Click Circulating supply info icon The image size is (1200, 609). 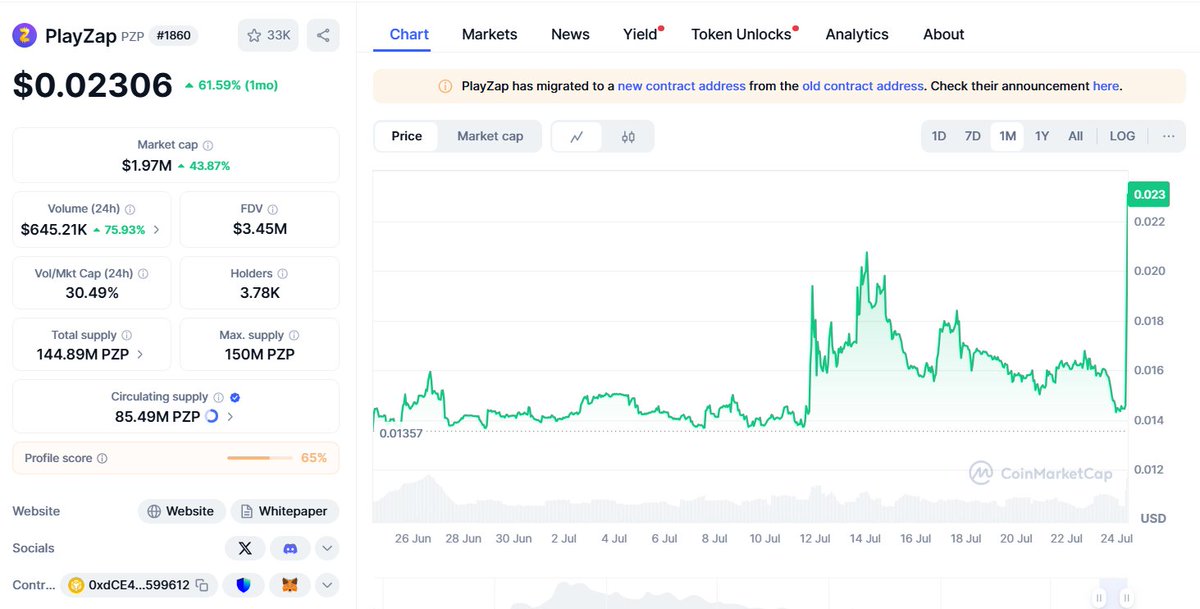[x=218, y=397]
